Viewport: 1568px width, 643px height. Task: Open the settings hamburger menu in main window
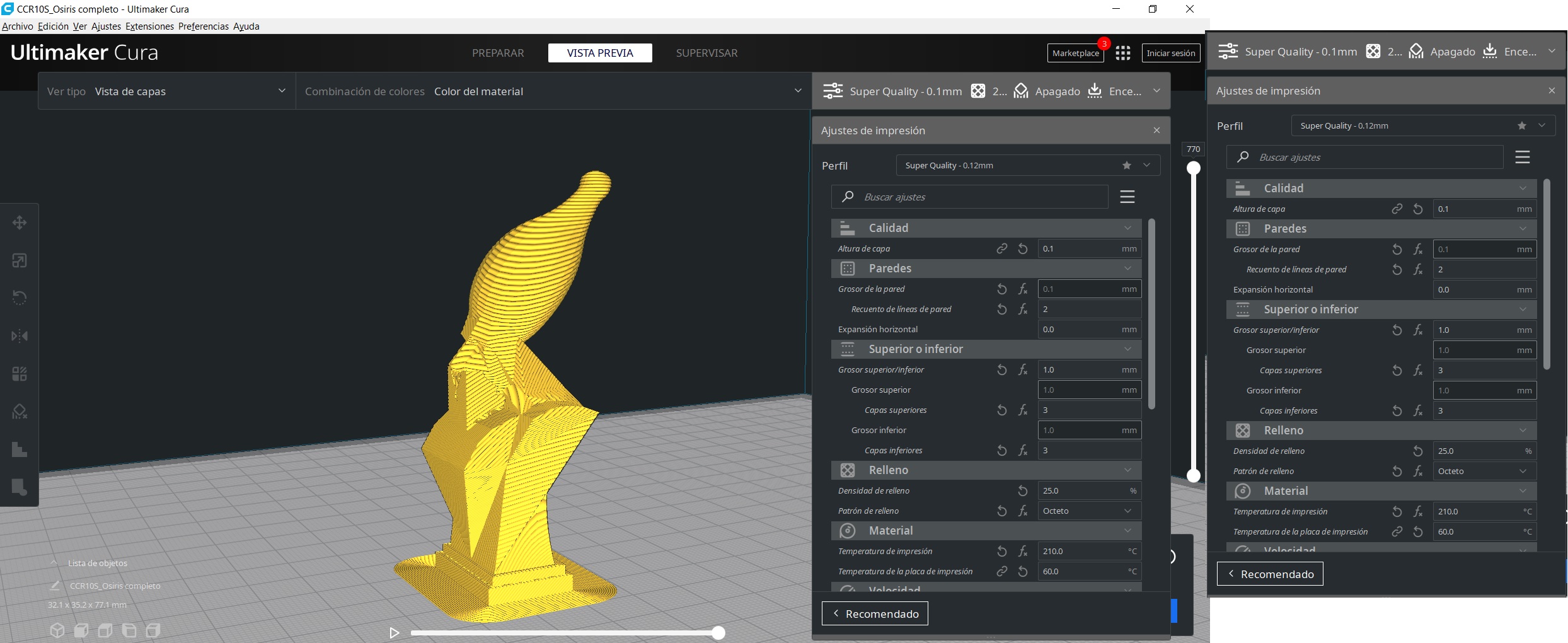pos(1127,197)
